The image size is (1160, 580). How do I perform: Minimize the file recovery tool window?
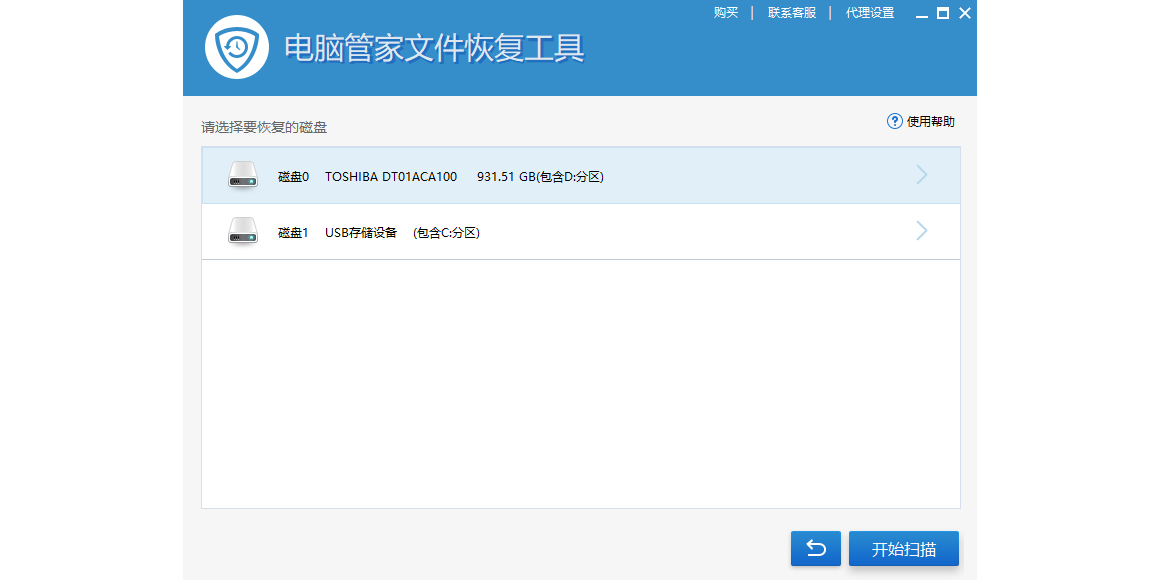pyautogui.click(x=918, y=13)
